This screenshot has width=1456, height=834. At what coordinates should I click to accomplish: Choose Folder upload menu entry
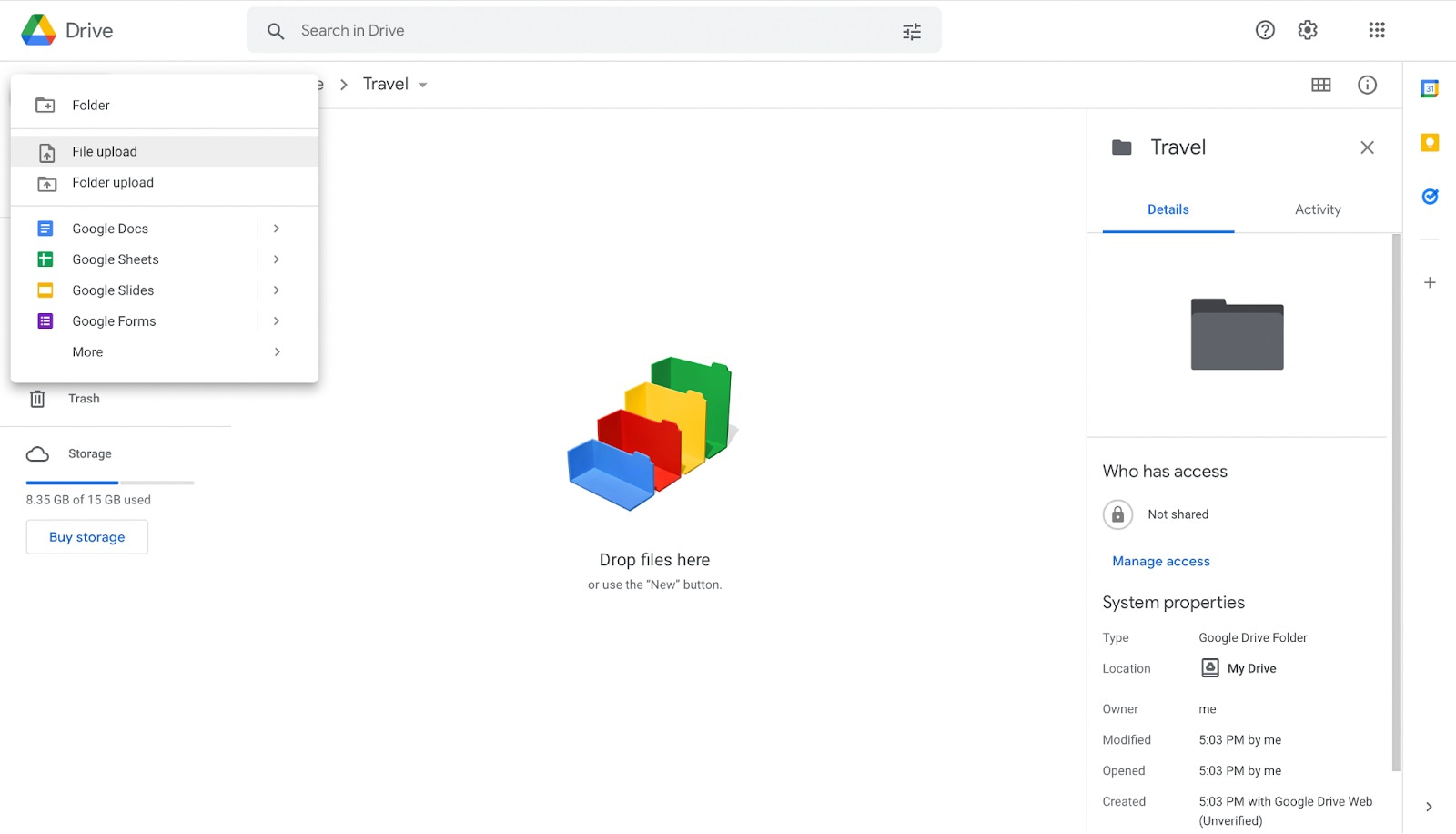(165, 182)
